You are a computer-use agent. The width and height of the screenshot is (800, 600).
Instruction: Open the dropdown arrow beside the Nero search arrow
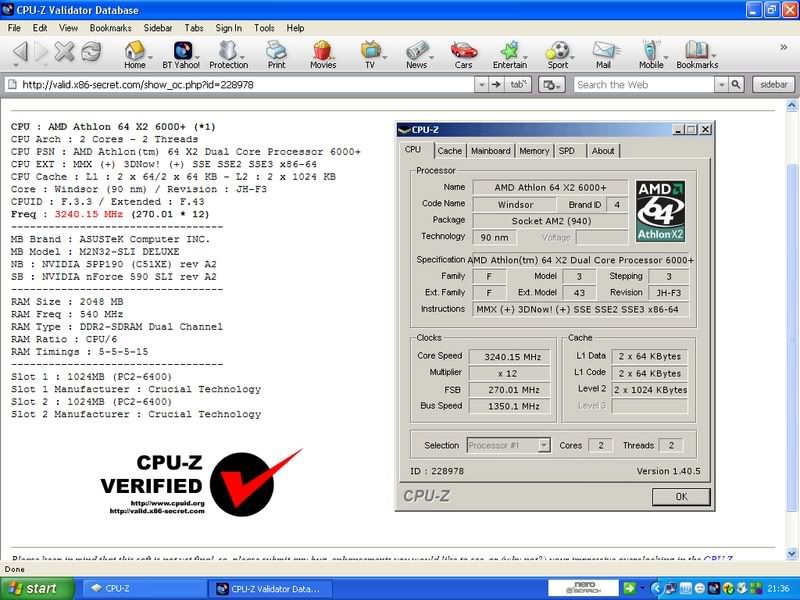642,588
